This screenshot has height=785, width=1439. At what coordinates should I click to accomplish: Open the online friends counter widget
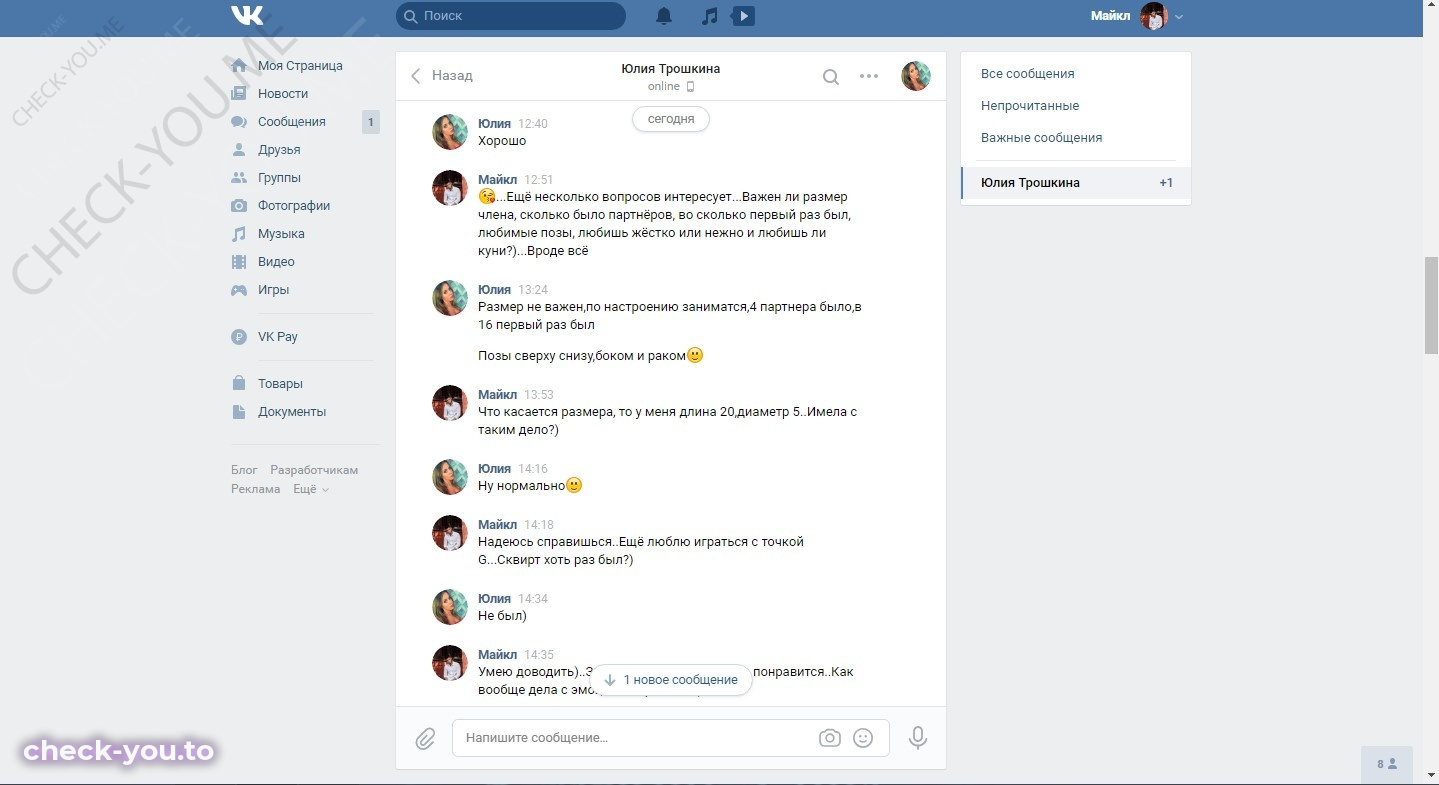point(1387,764)
